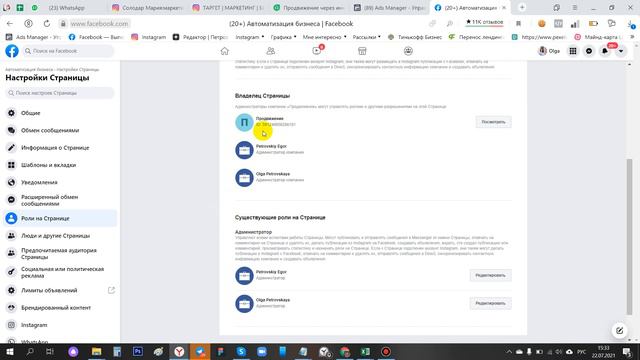Open Информация о Странице section

[x=60, y=148]
